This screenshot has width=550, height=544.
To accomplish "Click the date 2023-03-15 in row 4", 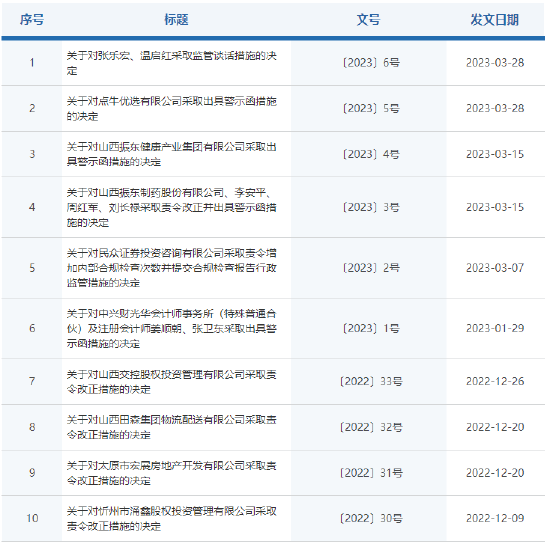I will click(x=495, y=207).
